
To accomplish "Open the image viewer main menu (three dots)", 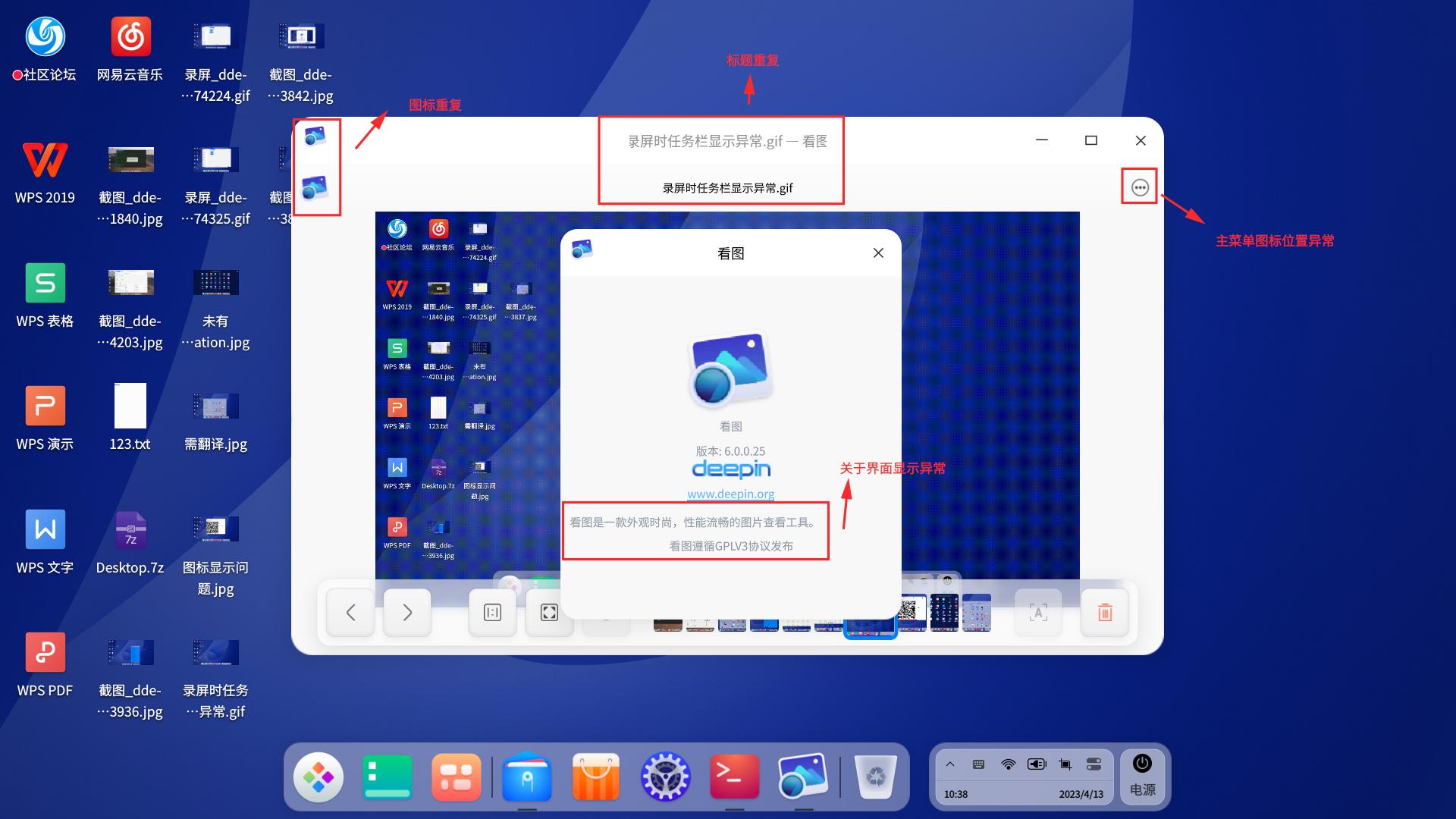I will pyautogui.click(x=1140, y=187).
